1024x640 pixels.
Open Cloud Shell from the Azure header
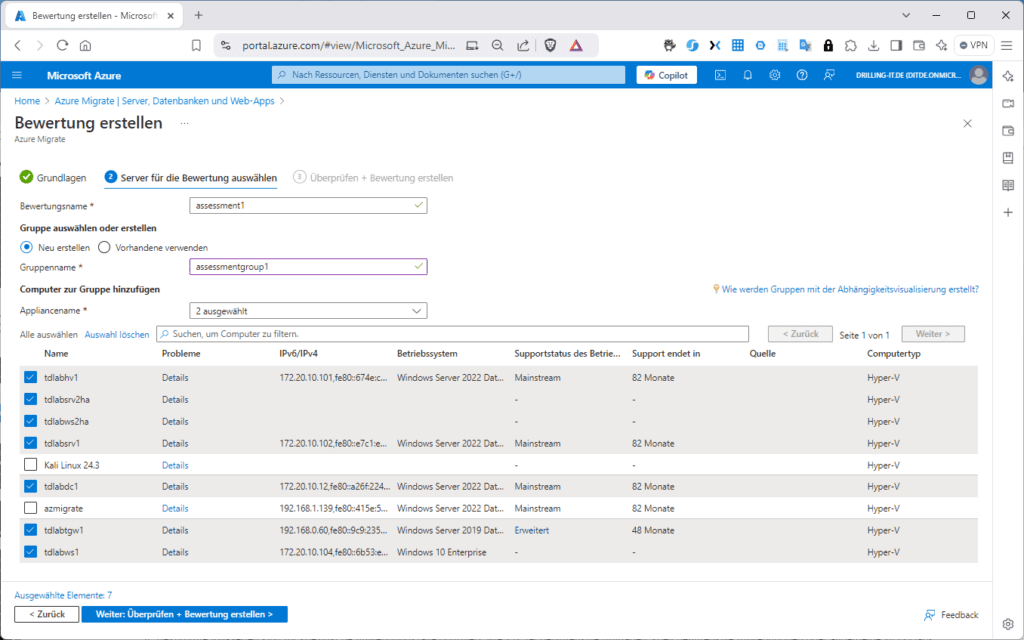tap(720, 75)
